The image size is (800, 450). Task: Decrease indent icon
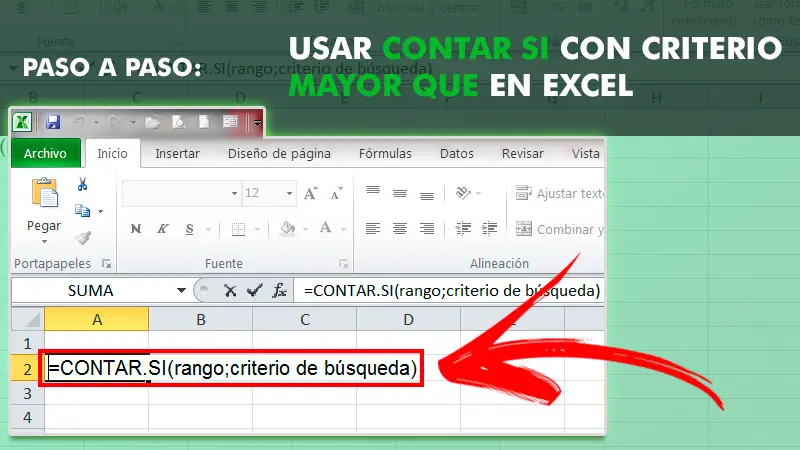pos(463,229)
